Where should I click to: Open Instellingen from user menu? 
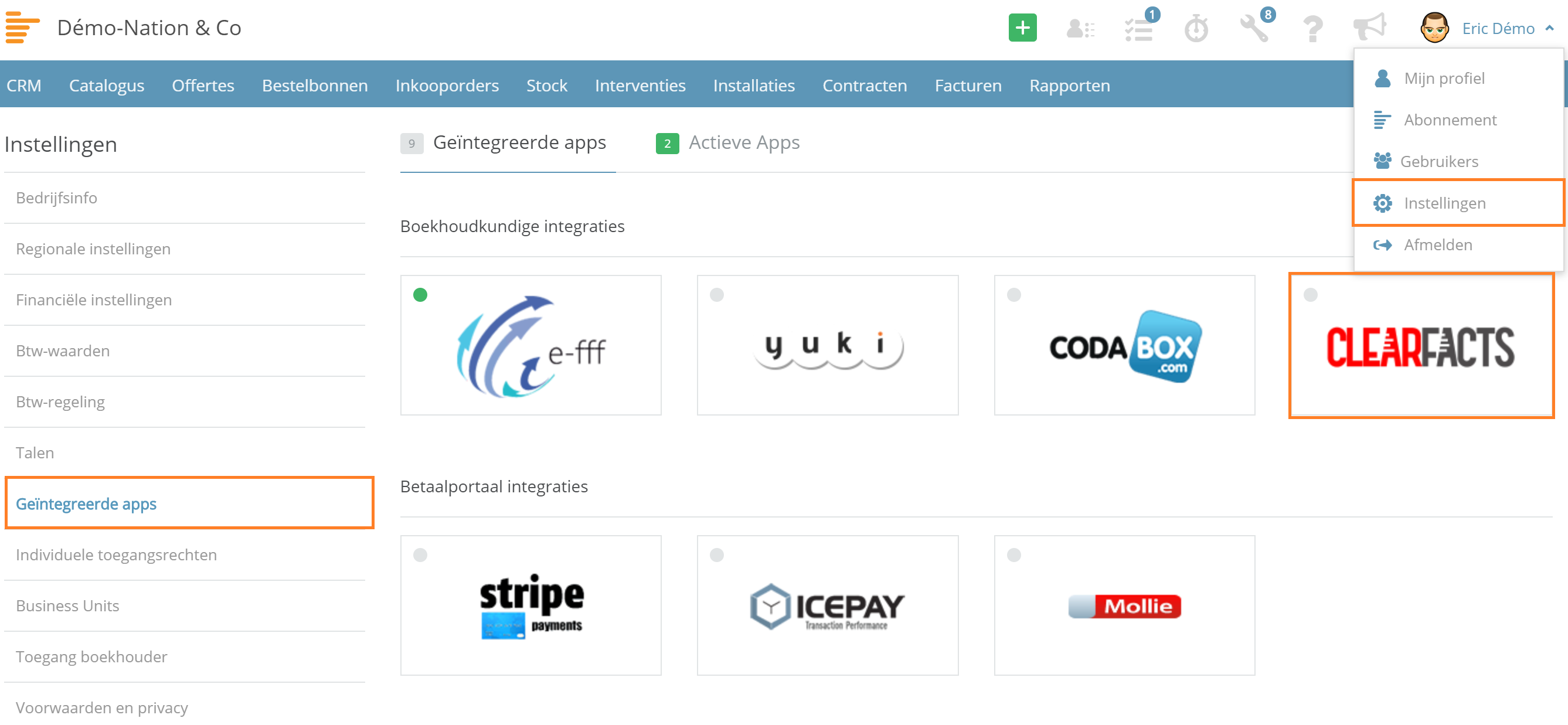coord(1458,203)
